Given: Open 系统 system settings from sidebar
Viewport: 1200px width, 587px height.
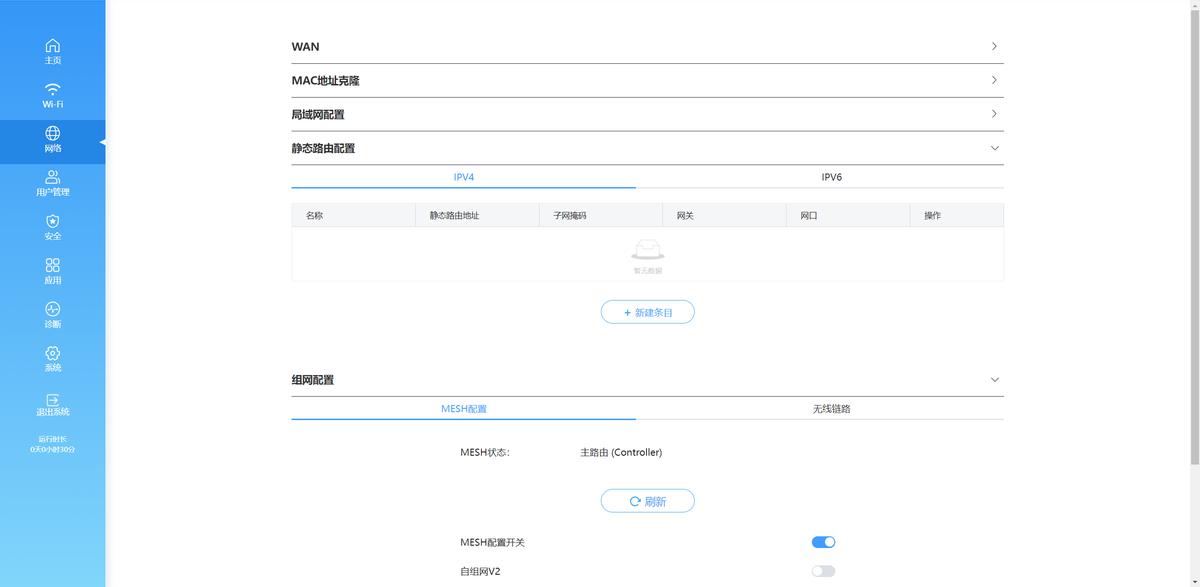Looking at the screenshot, I should [52, 356].
